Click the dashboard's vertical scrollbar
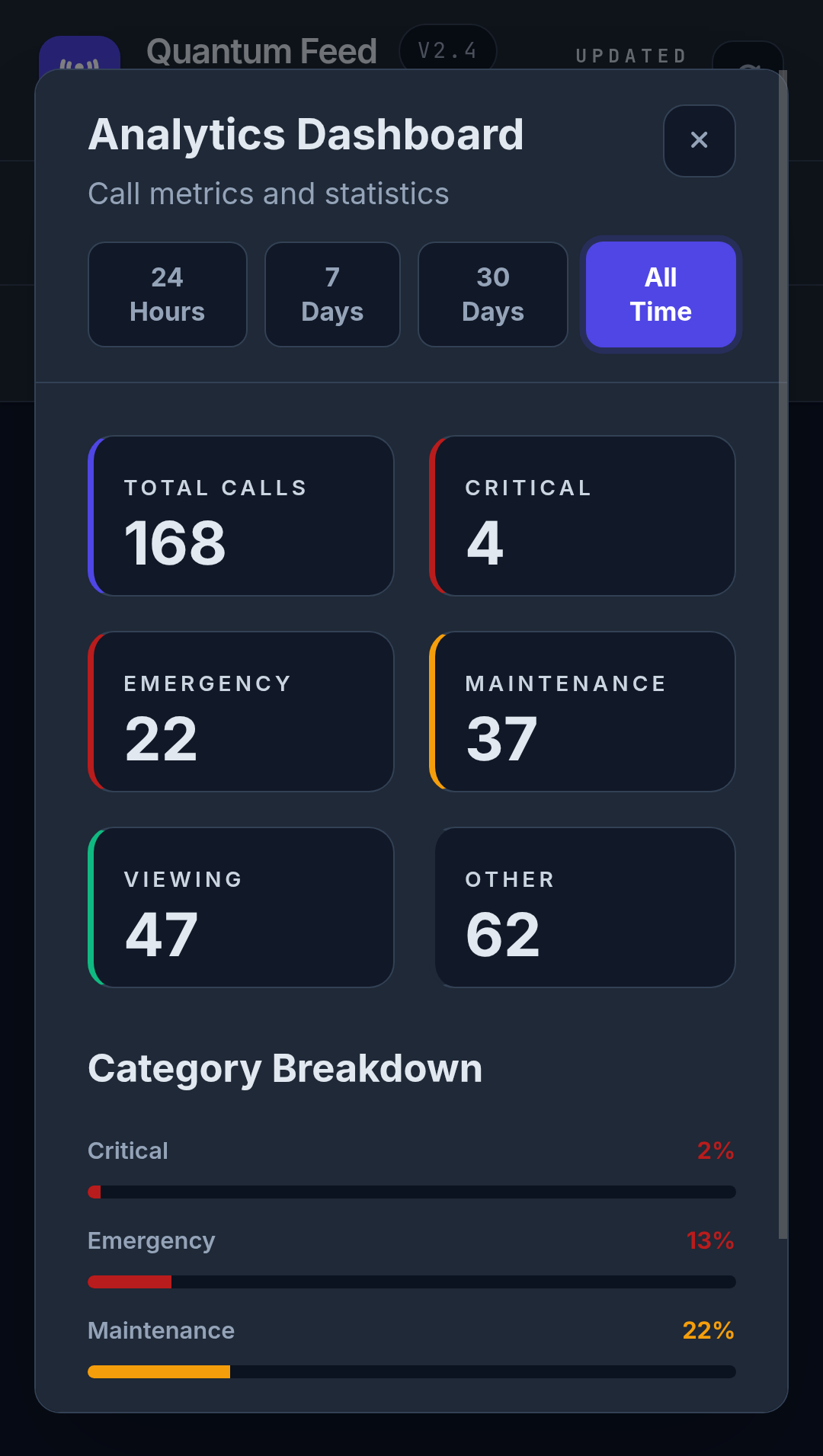The height and width of the screenshot is (1456, 823). pyautogui.click(x=783, y=655)
